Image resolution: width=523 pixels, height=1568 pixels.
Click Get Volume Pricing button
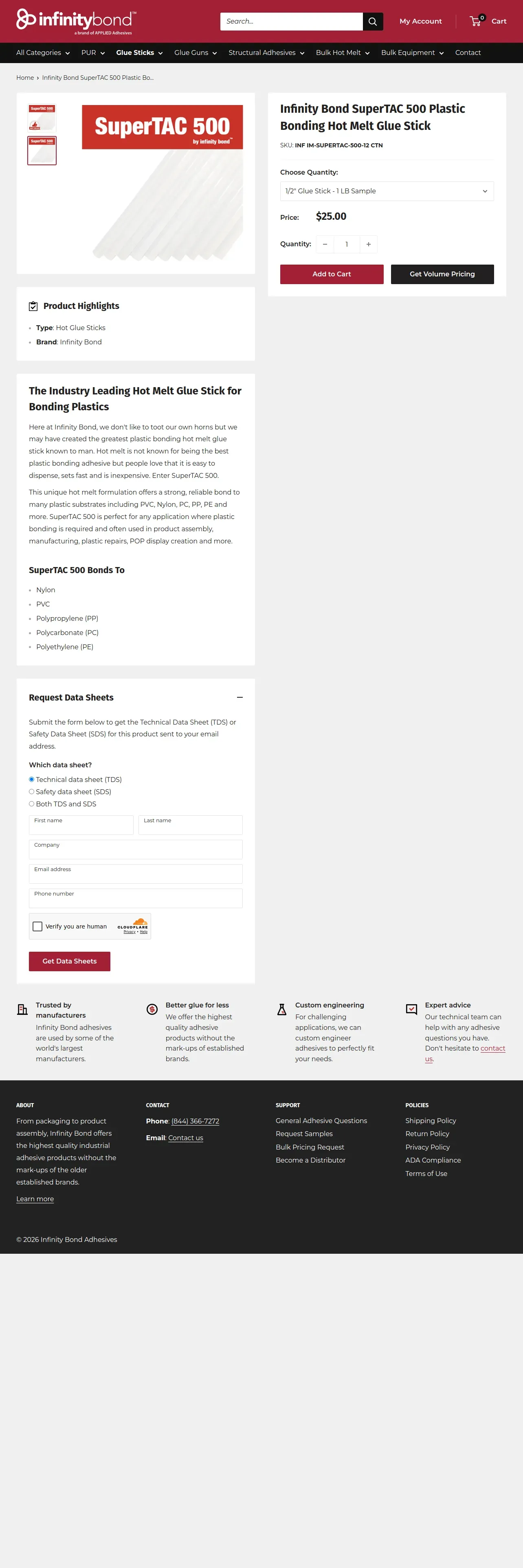(x=442, y=274)
